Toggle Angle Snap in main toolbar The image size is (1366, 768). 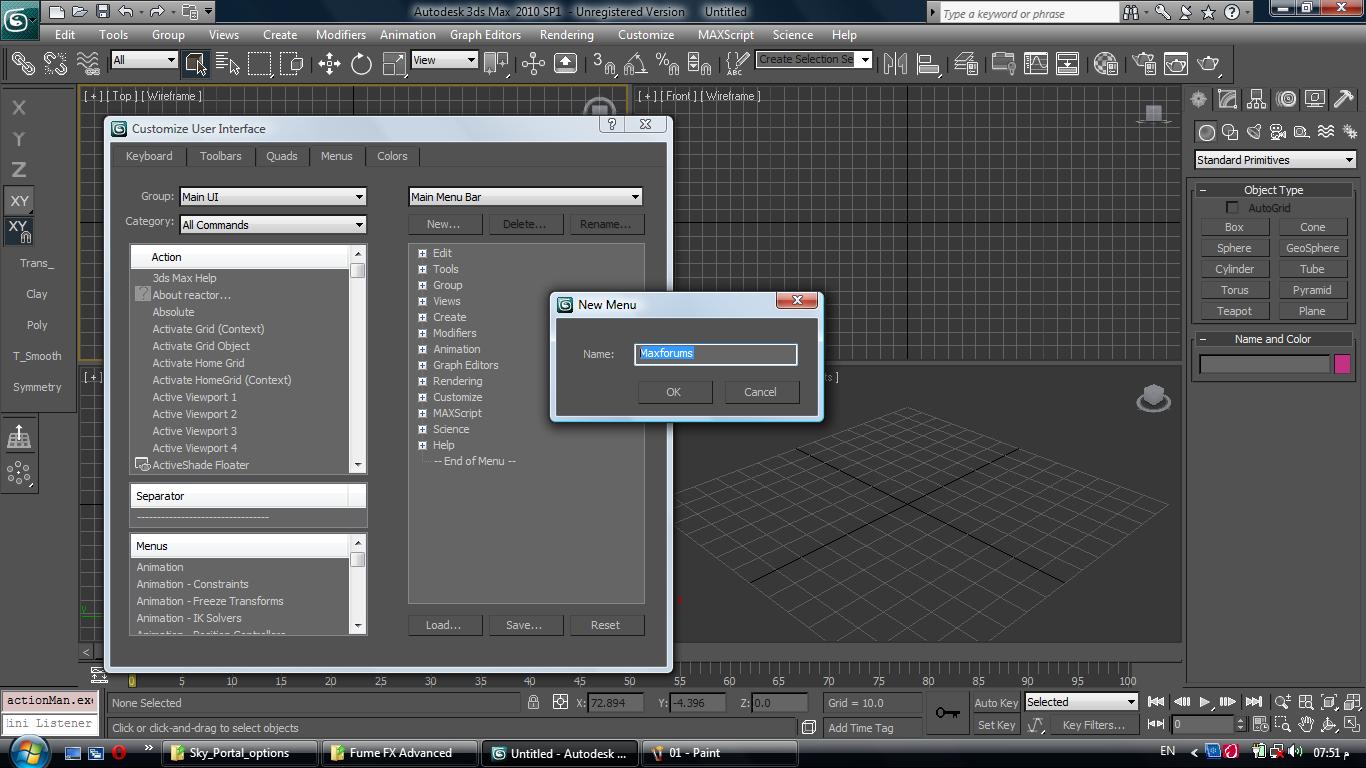click(635, 64)
